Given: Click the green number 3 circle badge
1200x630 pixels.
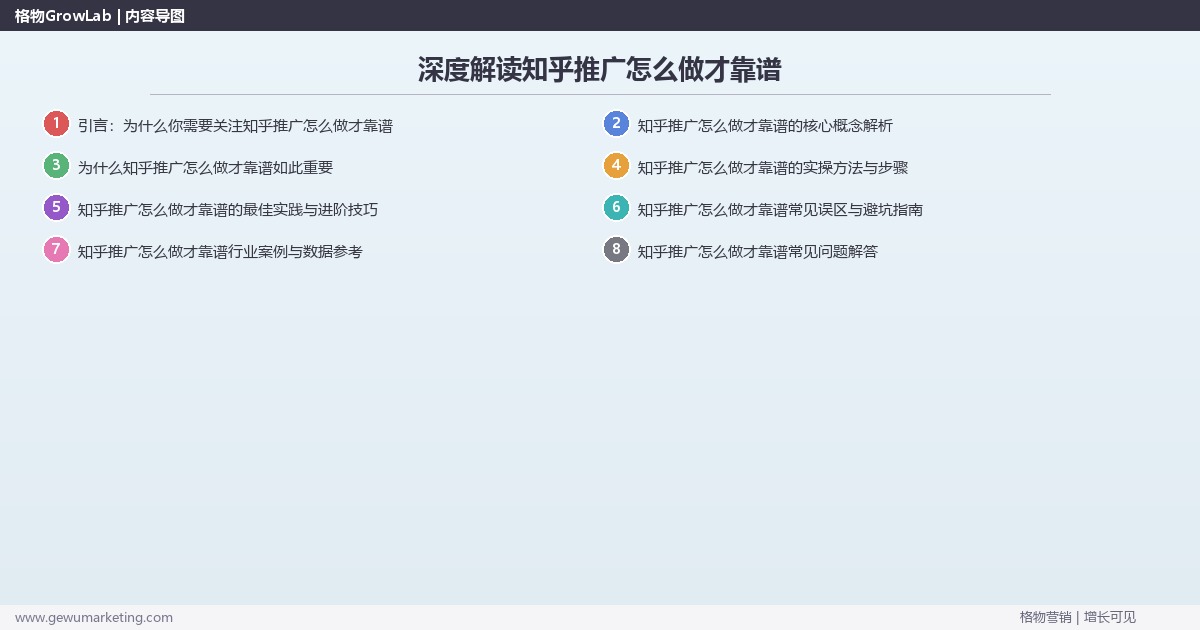Looking at the screenshot, I should pos(56,166).
